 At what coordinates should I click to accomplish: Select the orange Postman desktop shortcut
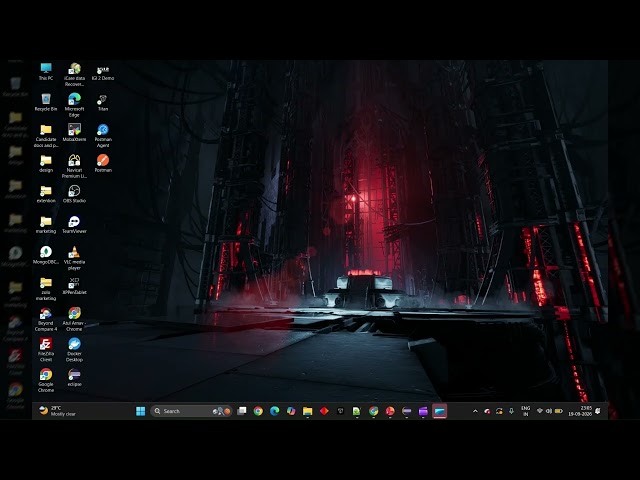tap(103, 164)
